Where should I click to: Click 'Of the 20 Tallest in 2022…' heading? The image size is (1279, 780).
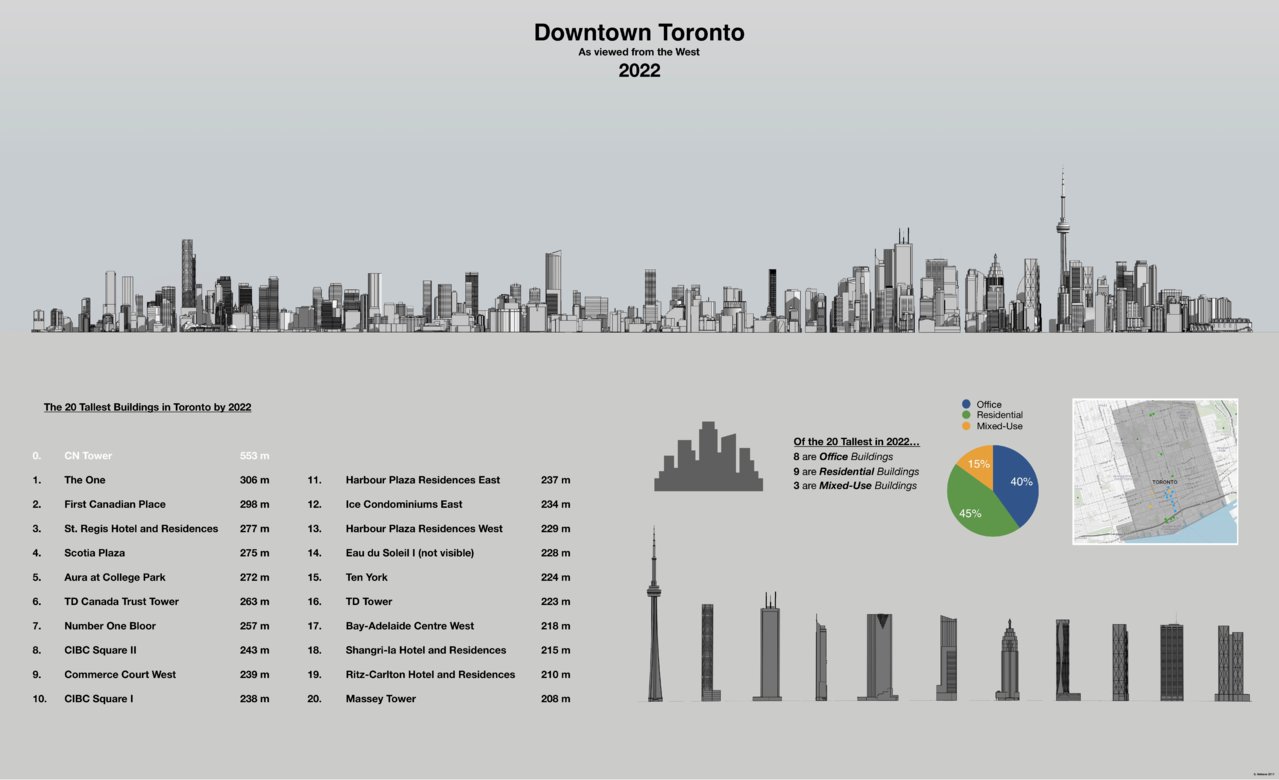856,441
